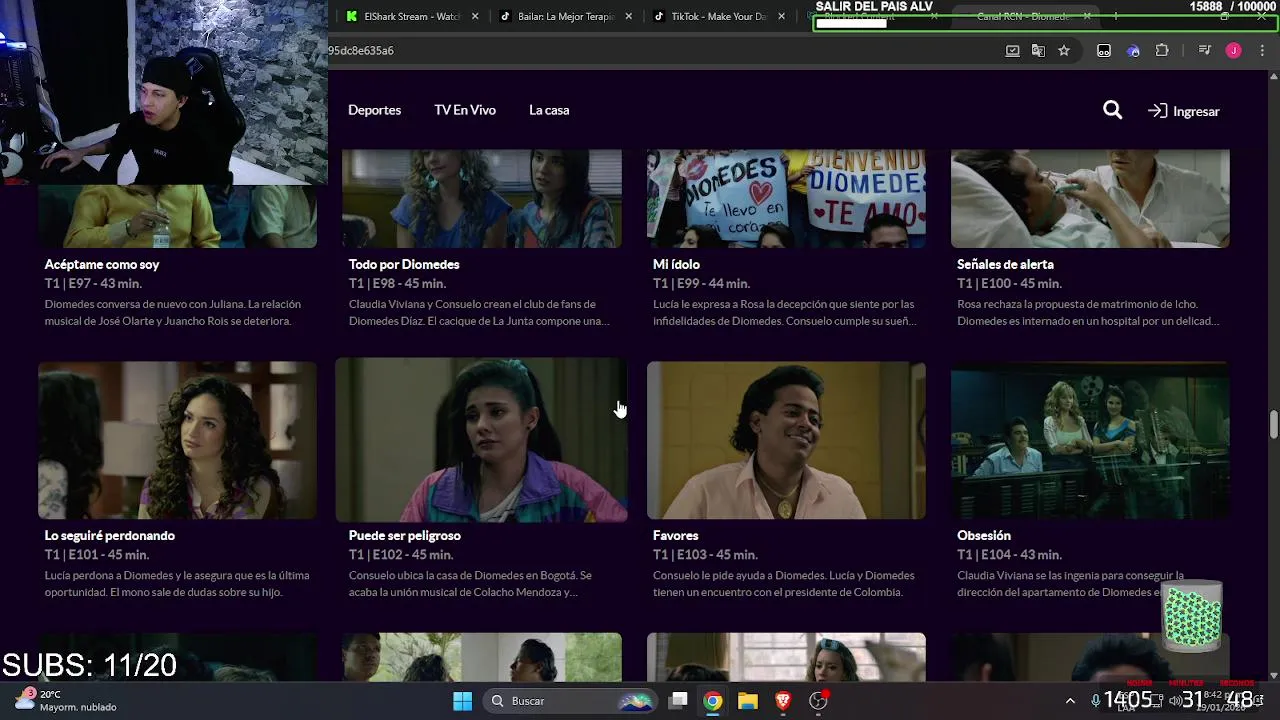Image resolution: width=1280 pixels, height=720 pixels.
Task: Open the translate page icon in address bar
Action: pyautogui.click(x=1038, y=50)
